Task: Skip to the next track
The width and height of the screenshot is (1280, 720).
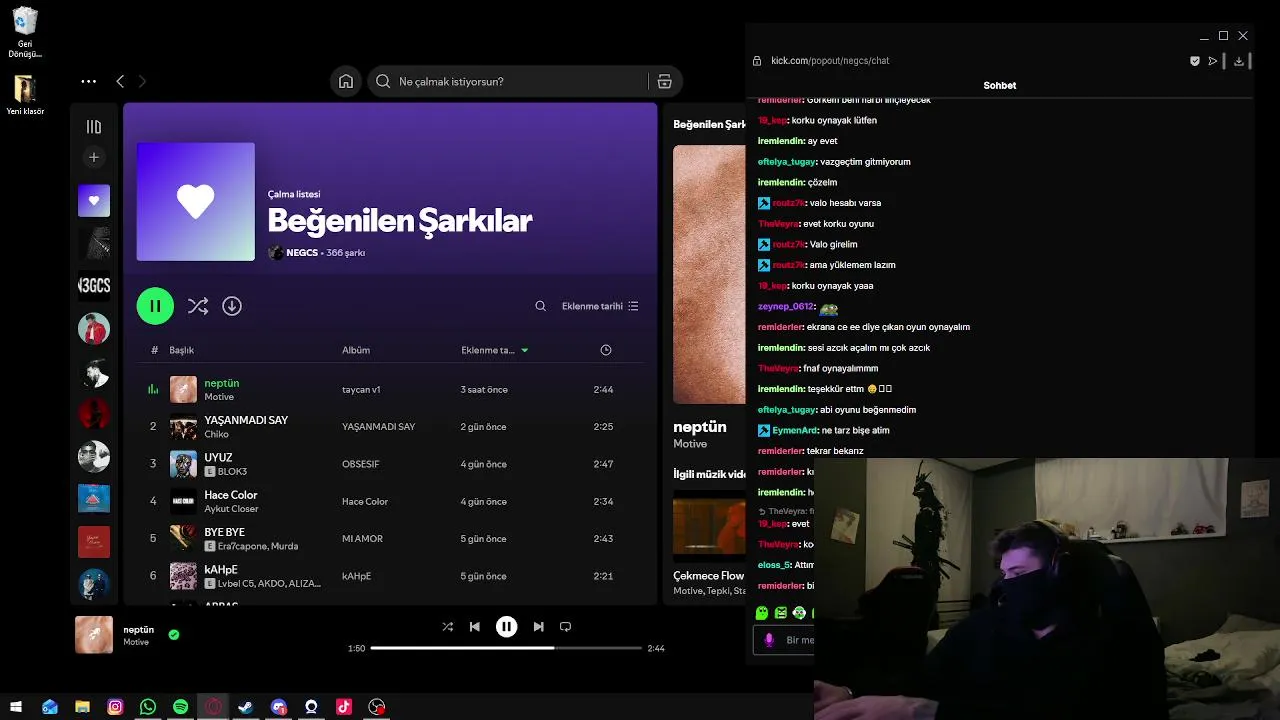Action: tap(538, 627)
